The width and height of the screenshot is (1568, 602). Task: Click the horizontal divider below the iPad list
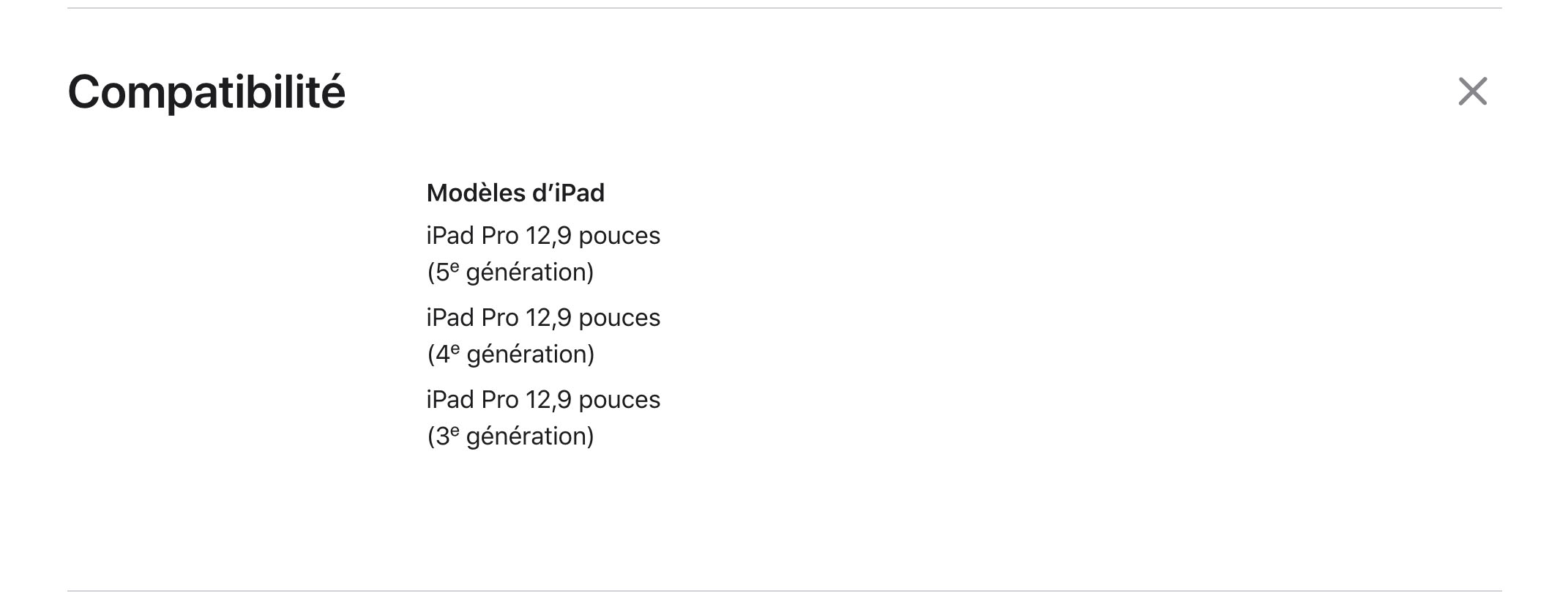coord(785,591)
